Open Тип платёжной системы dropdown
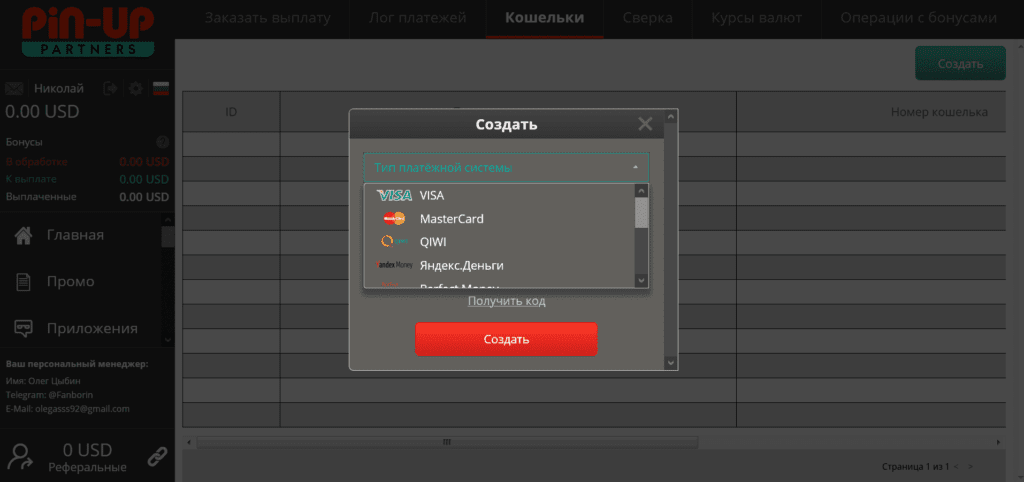 [506, 168]
